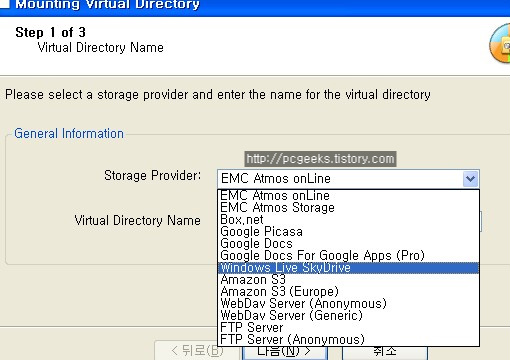Select Box.net storage provider
This screenshot has width=510, height=360.
click(x=348, y=220)
